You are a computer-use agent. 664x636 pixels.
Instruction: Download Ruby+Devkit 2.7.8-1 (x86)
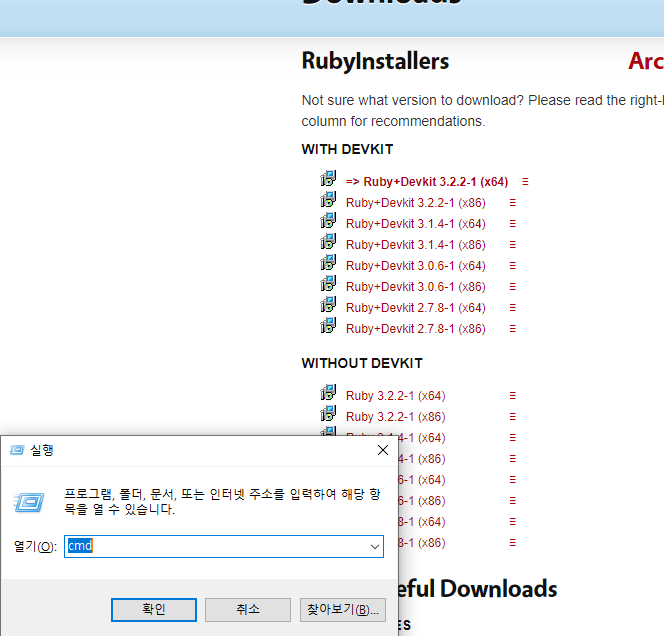click(415, 329)
